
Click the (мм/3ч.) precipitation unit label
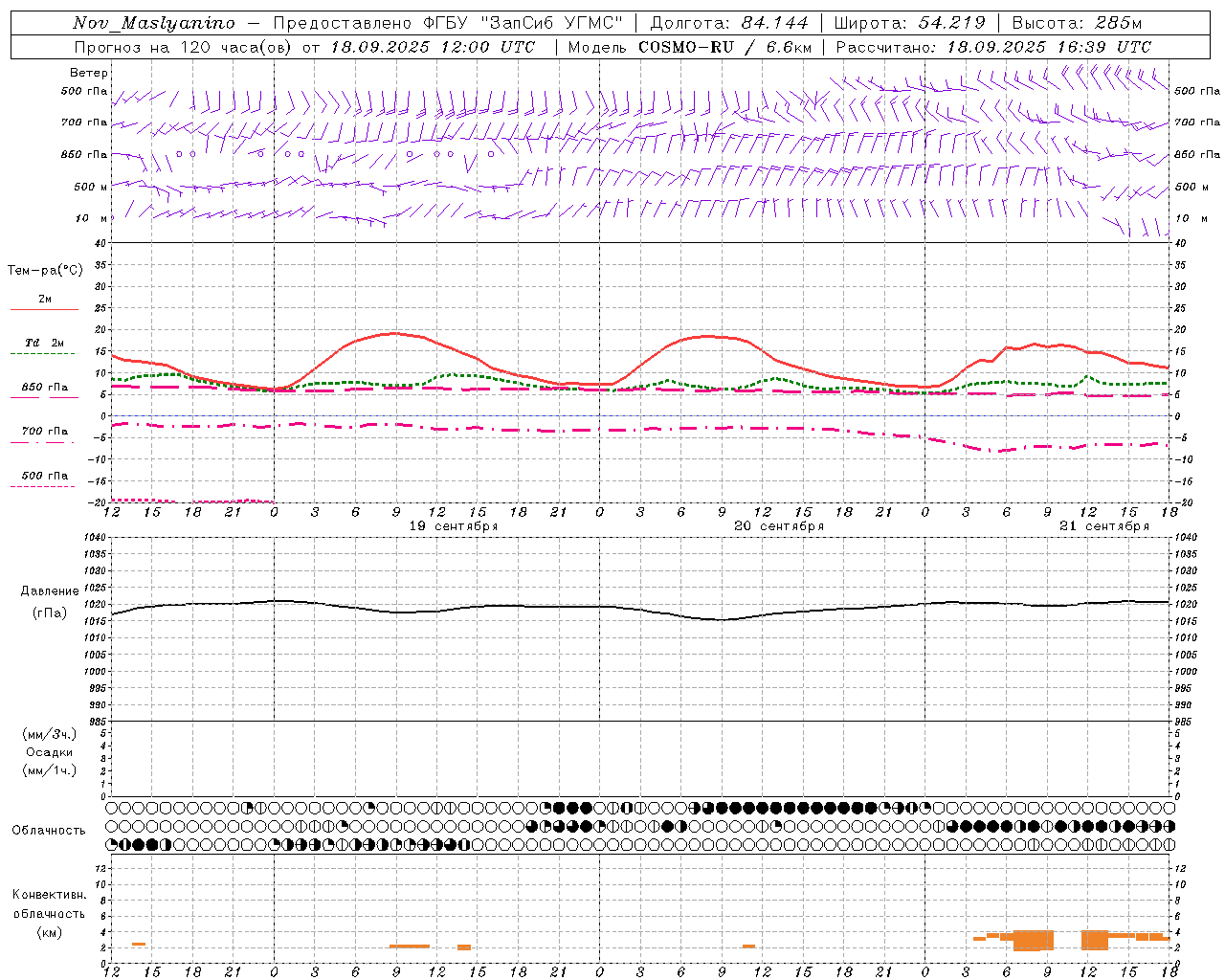[x=49, y=734]
